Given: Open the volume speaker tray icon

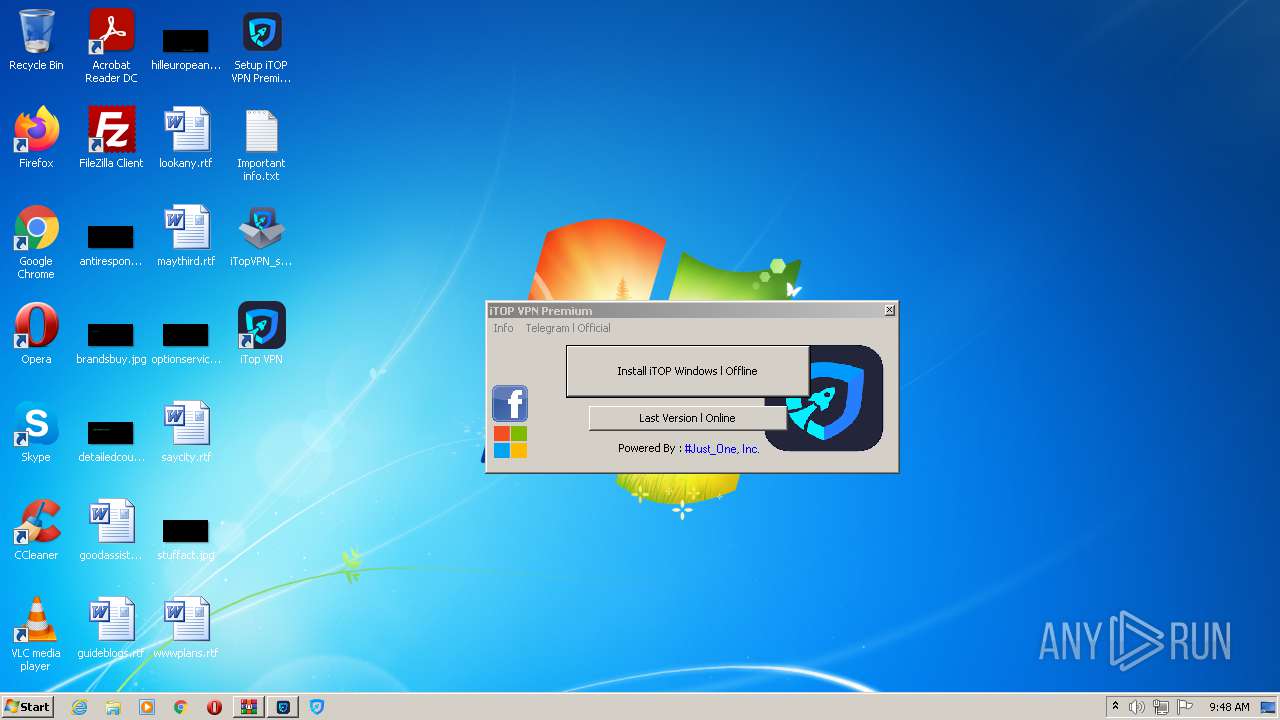Looking at the screenshot, I should 1136,707.
